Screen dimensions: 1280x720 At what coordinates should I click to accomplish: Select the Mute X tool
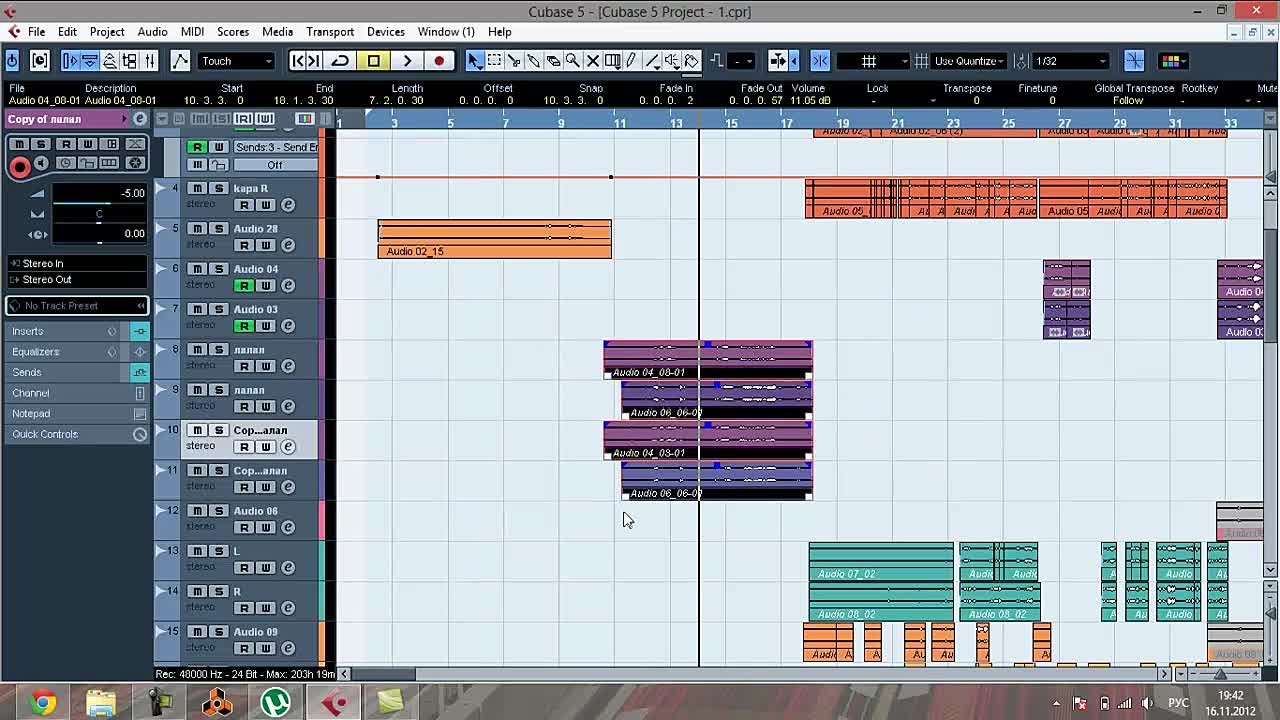point(592,61)
